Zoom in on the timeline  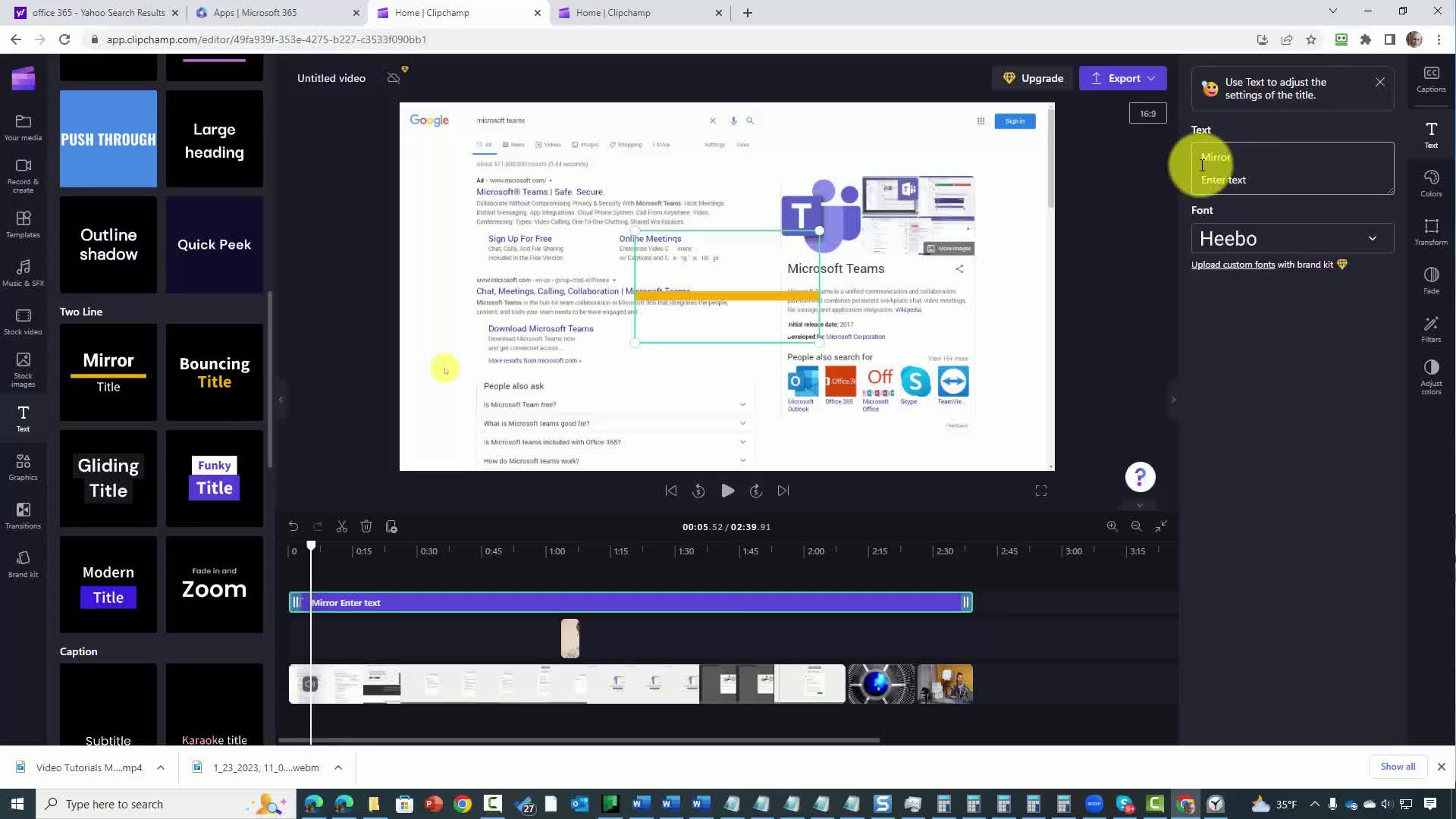coord(1112,526)
